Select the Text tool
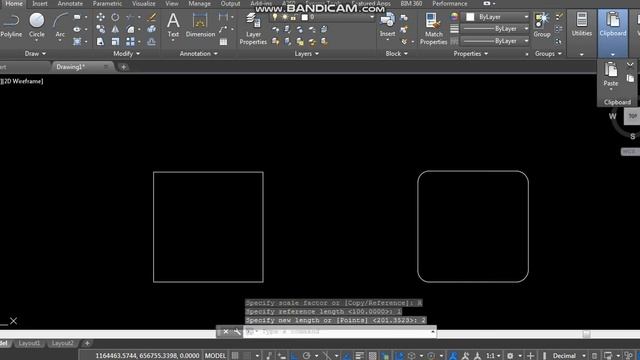640x360 pixels. 173,25
